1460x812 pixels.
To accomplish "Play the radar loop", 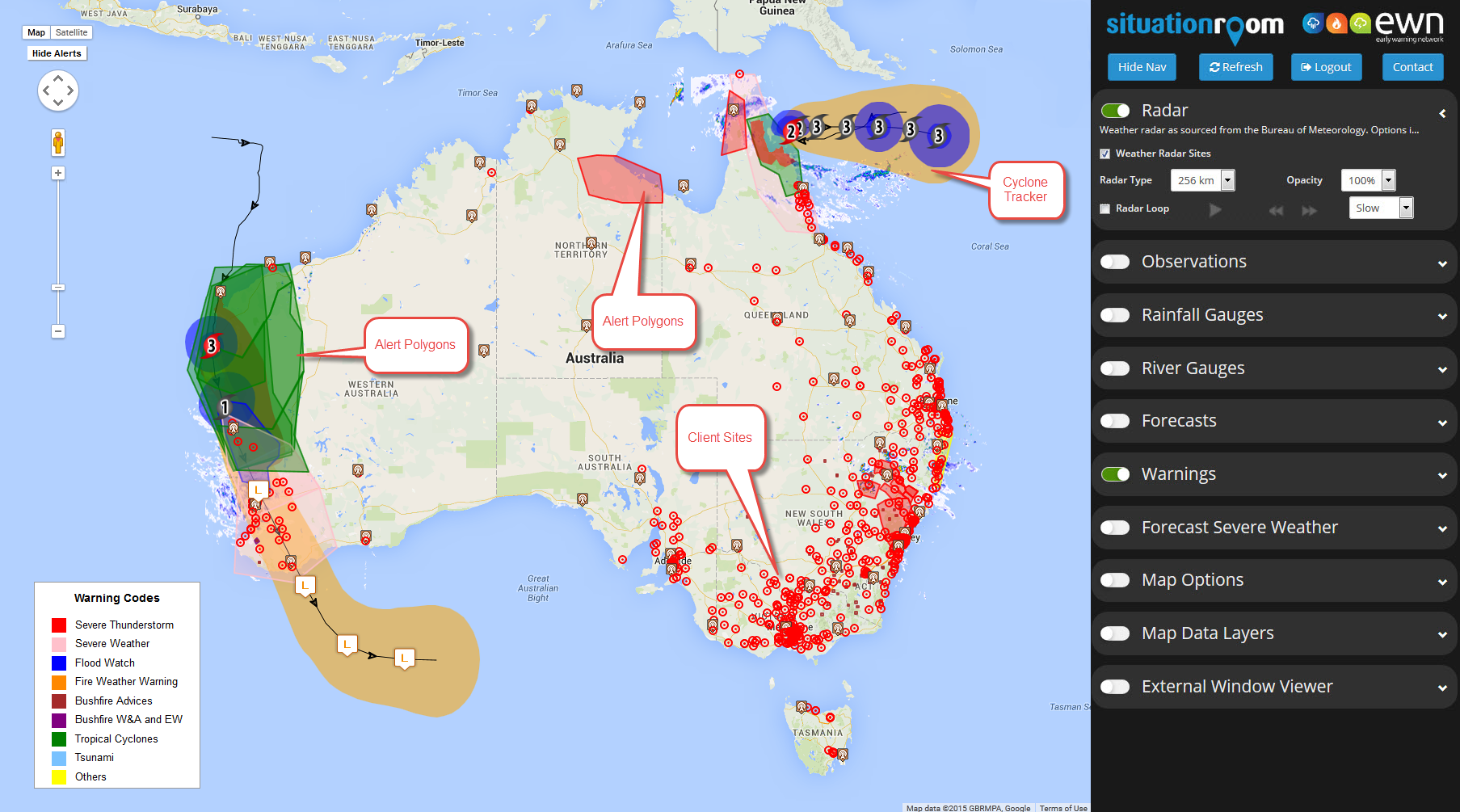I will pos(1215,210).
